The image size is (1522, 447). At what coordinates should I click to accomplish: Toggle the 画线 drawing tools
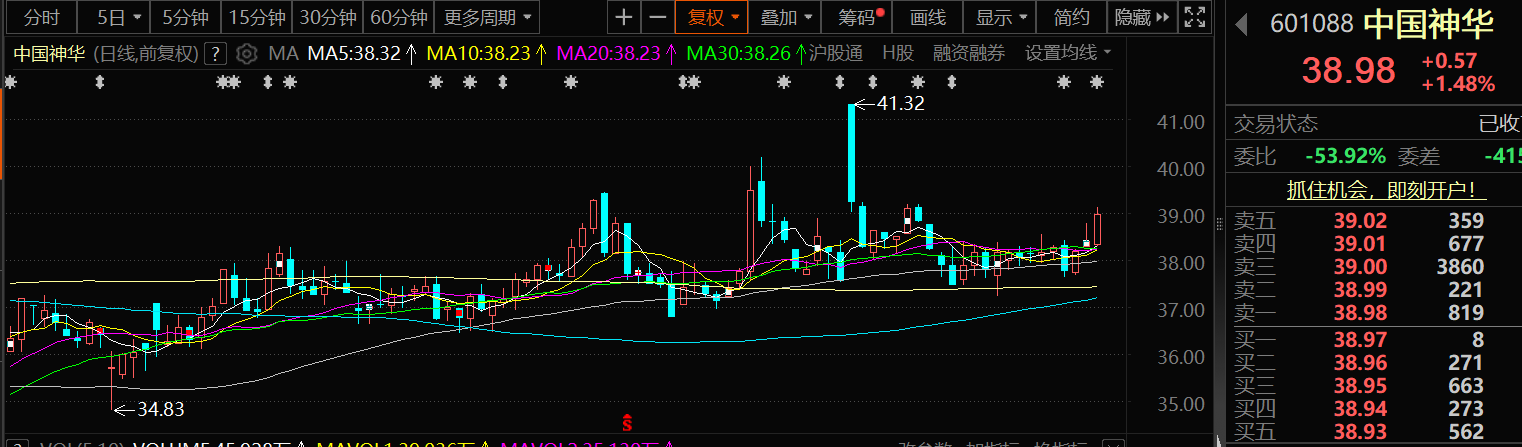(x=927, y=17)
